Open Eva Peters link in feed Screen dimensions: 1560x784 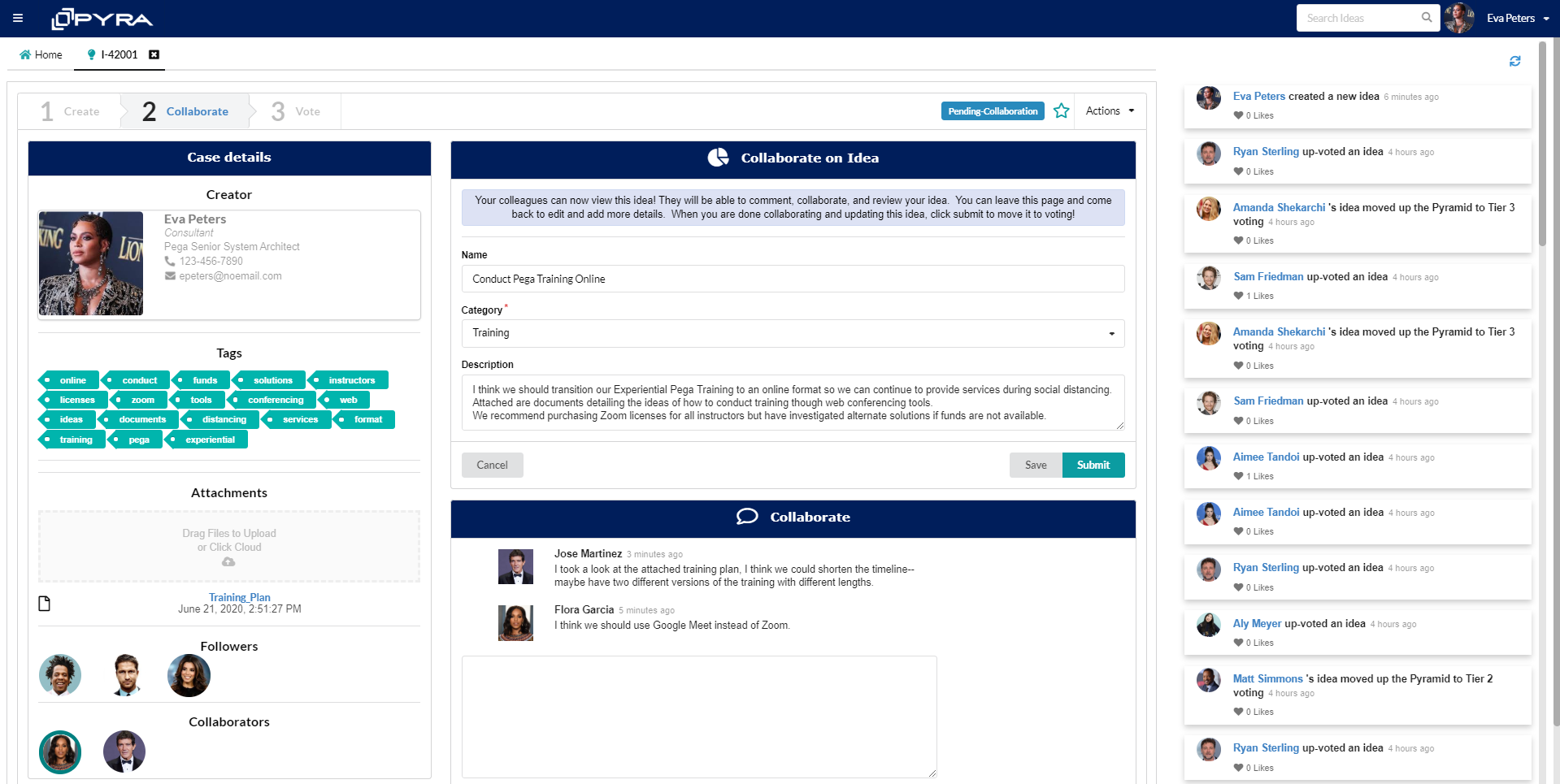[x=1259, y=96]
